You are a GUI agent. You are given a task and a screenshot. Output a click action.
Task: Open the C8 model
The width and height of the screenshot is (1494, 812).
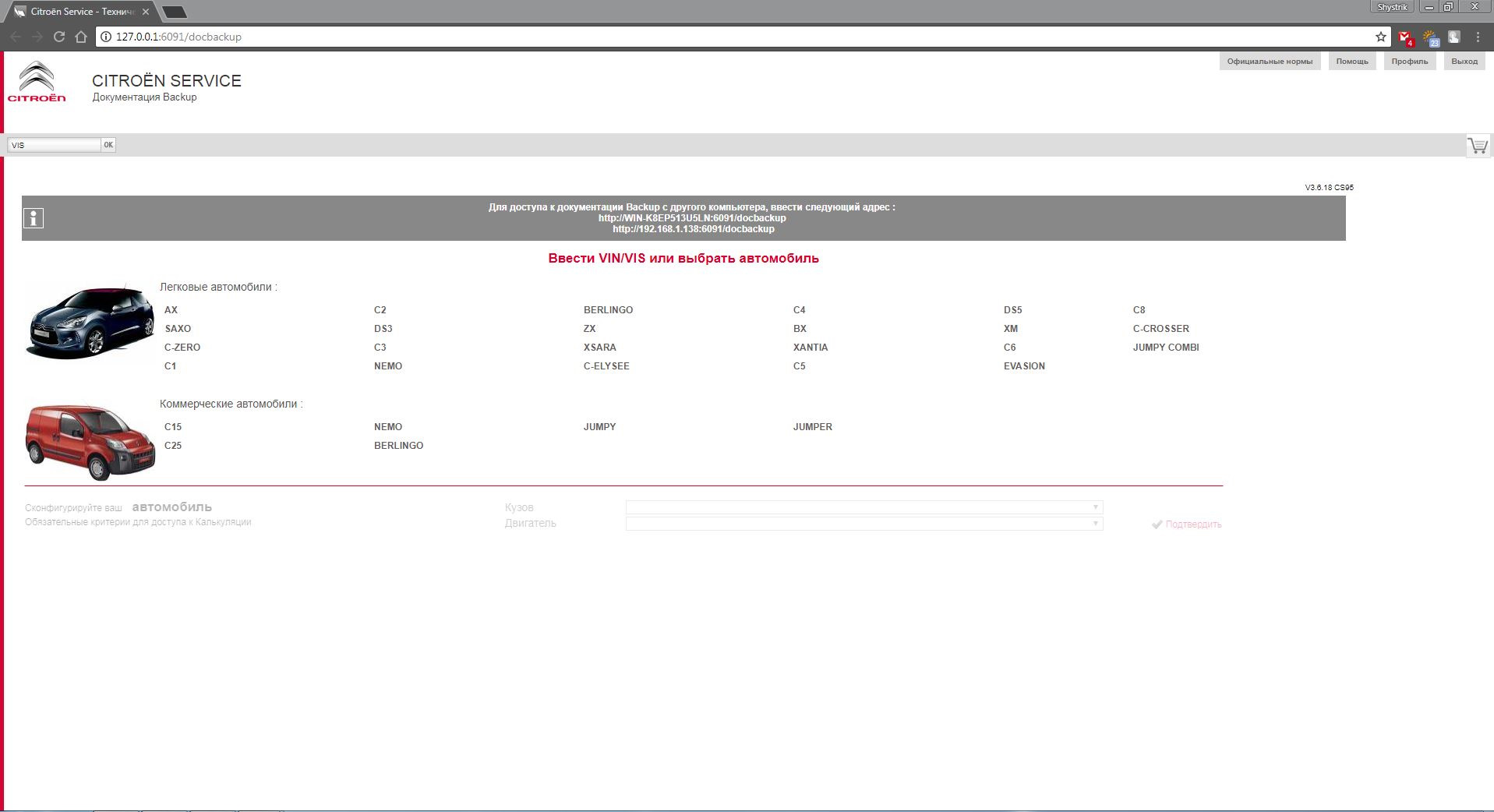[x=1139, y=310]
